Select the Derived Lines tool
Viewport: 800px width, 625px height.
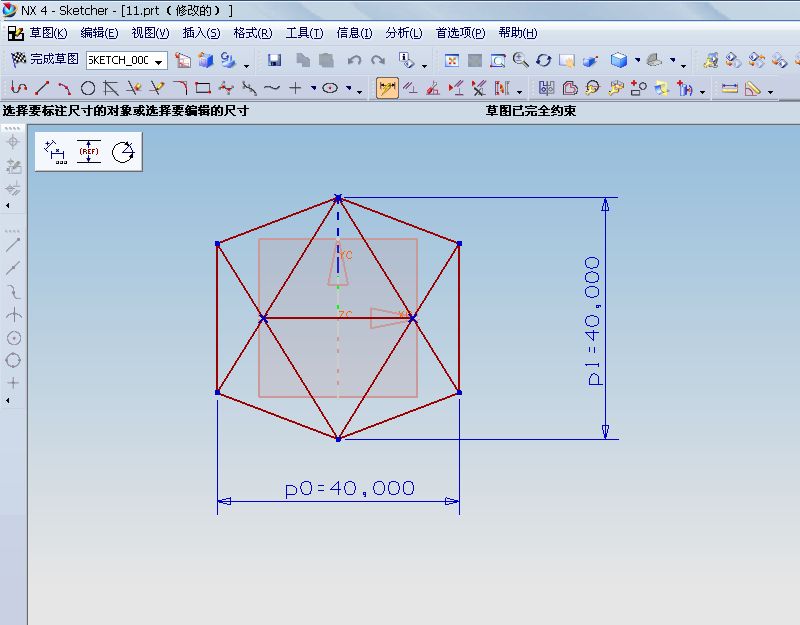(111, 88)
